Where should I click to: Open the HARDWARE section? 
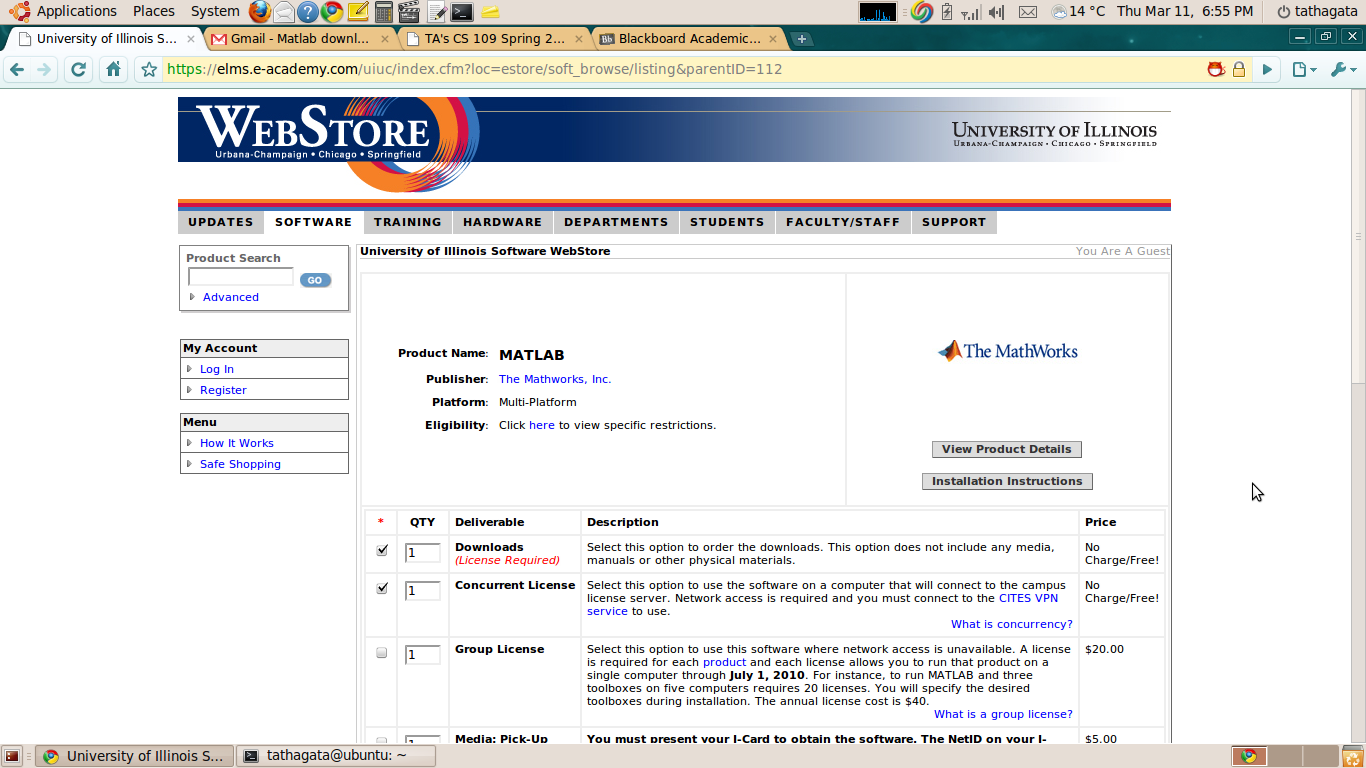click(502, 222)
